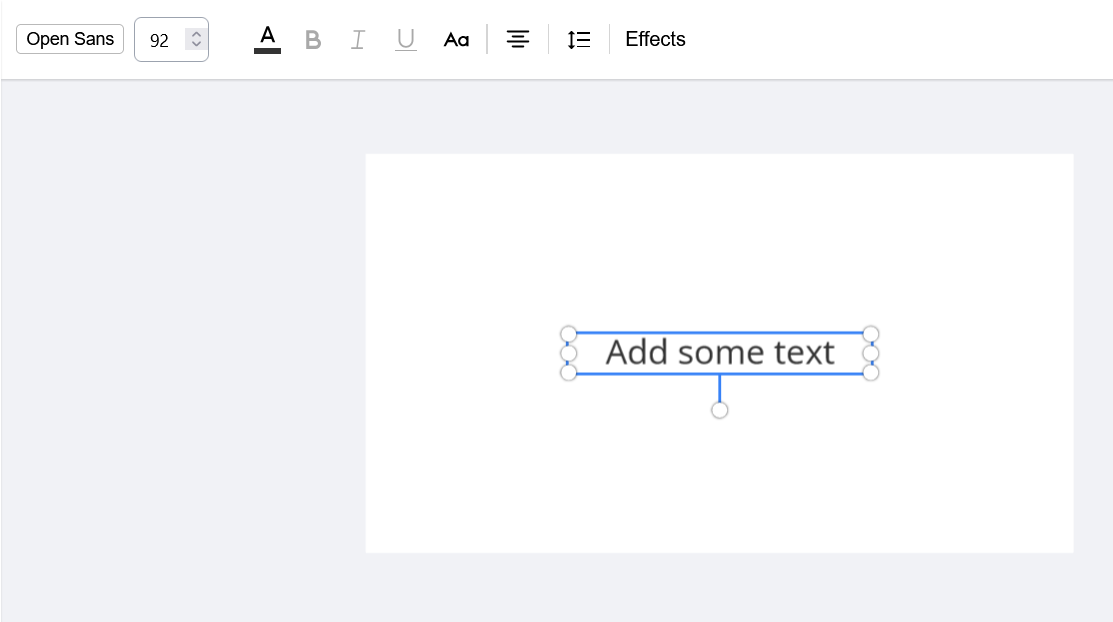Apply italic styling using the I icon

coord(357,39)
